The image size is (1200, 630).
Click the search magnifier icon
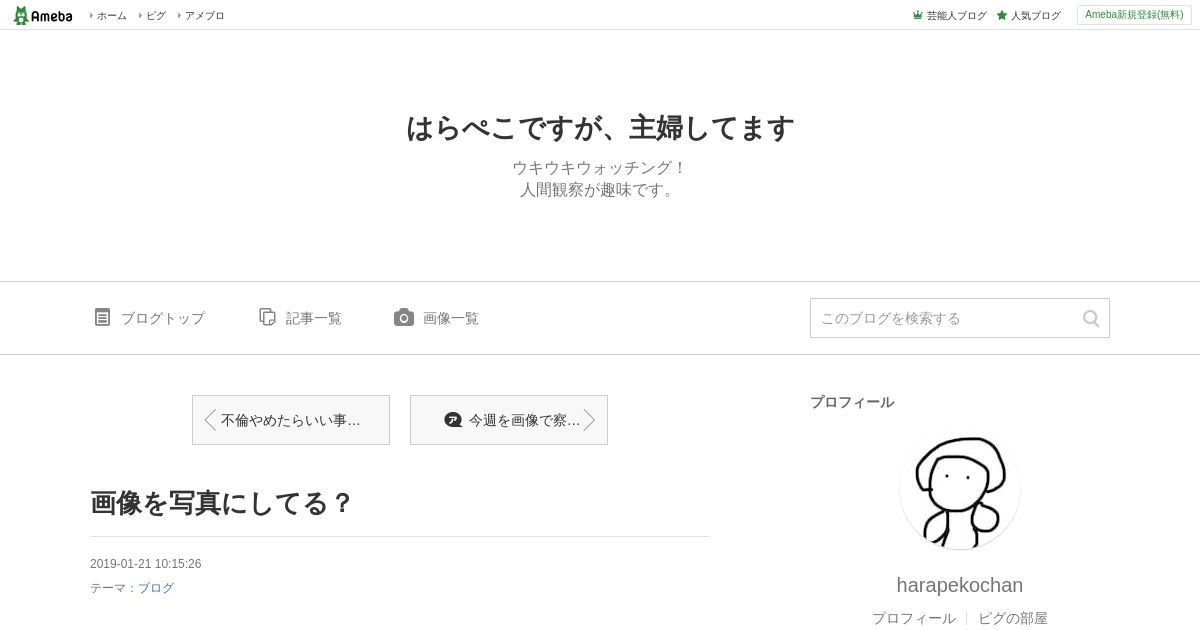click(1091, 318)
